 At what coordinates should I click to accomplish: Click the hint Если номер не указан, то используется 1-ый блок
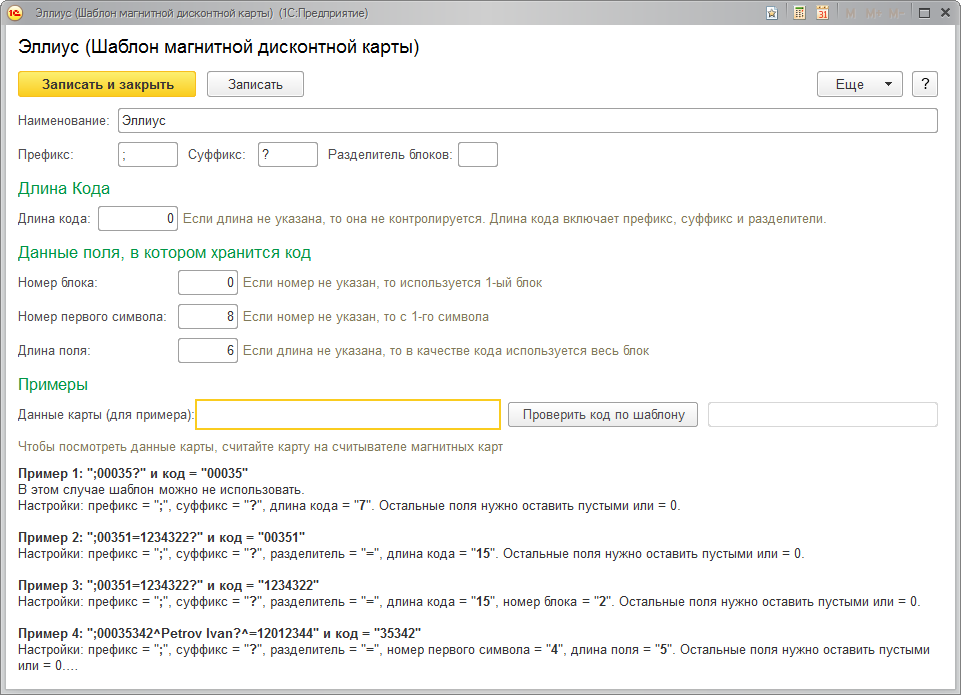tap(393, 283)
